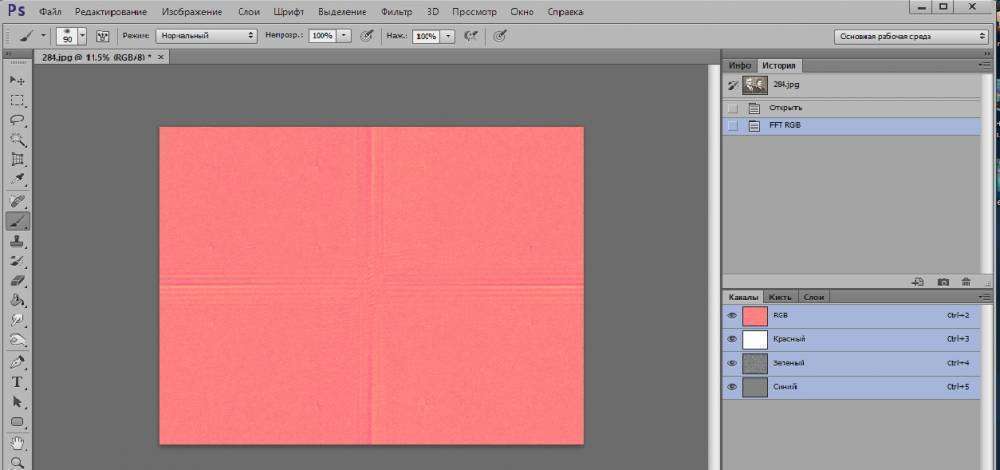Select the Rectangular Marquee tool
The height and width of the screenshot is (470, 1000).
click(x=17, y=100)
